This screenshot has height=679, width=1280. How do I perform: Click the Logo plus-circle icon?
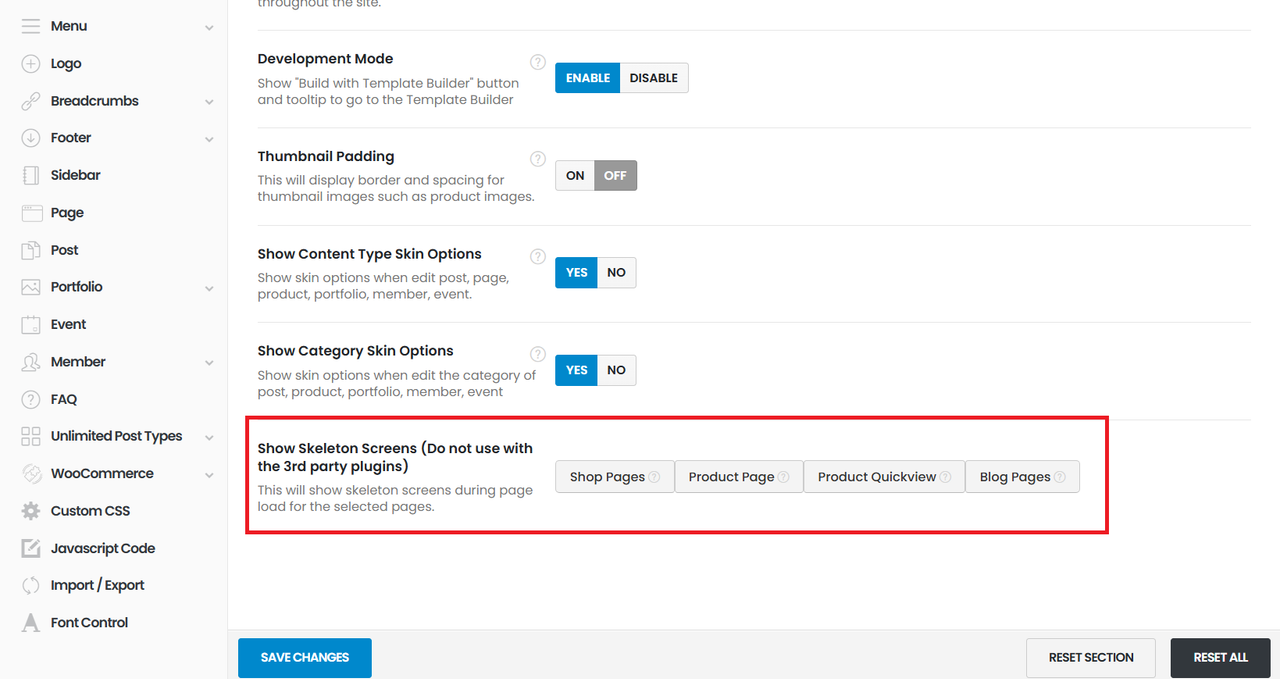point(31,63)
